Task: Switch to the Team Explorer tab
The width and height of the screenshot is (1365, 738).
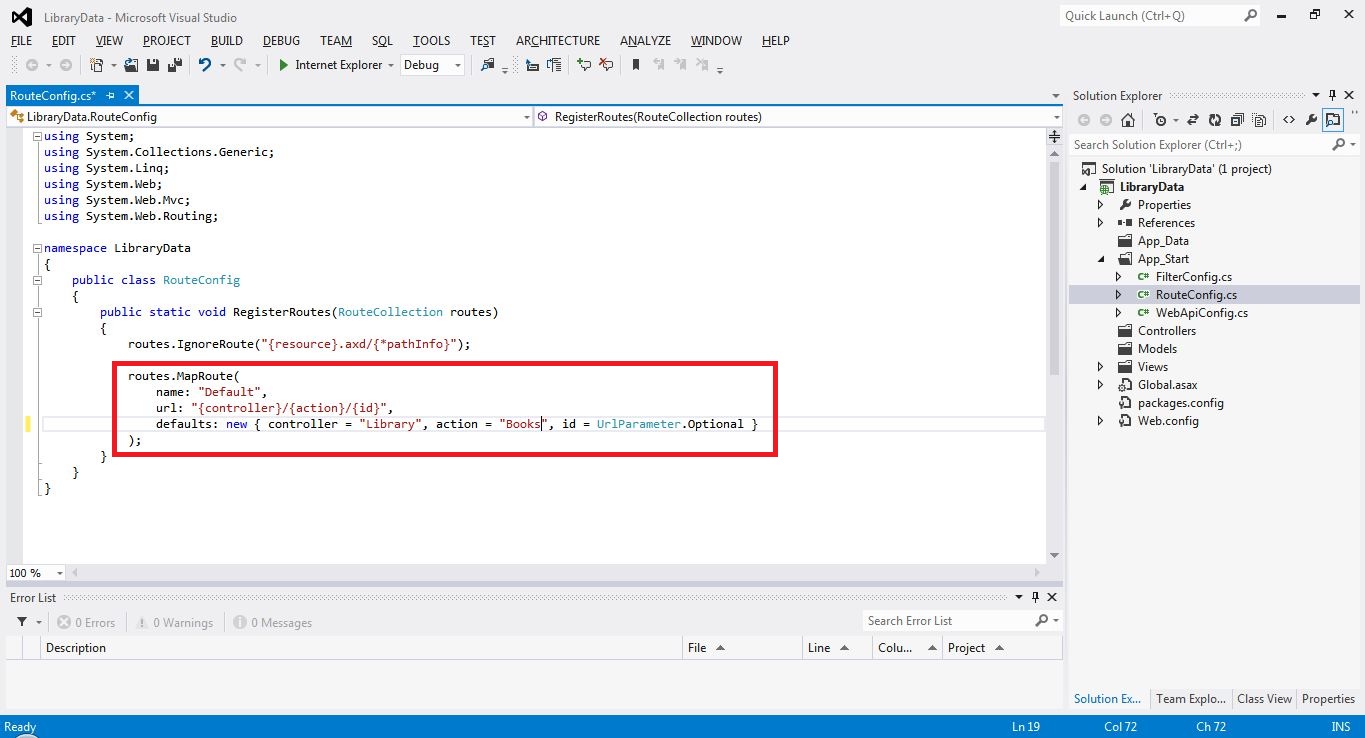Action: (x=1190, y=699)
